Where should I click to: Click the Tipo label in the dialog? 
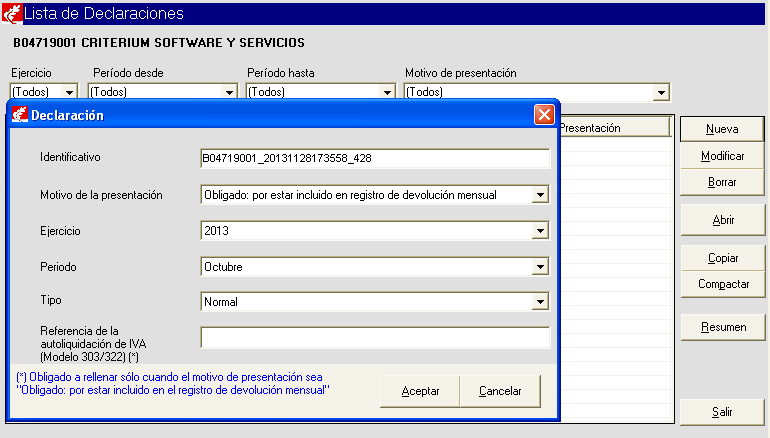(51, 300)
